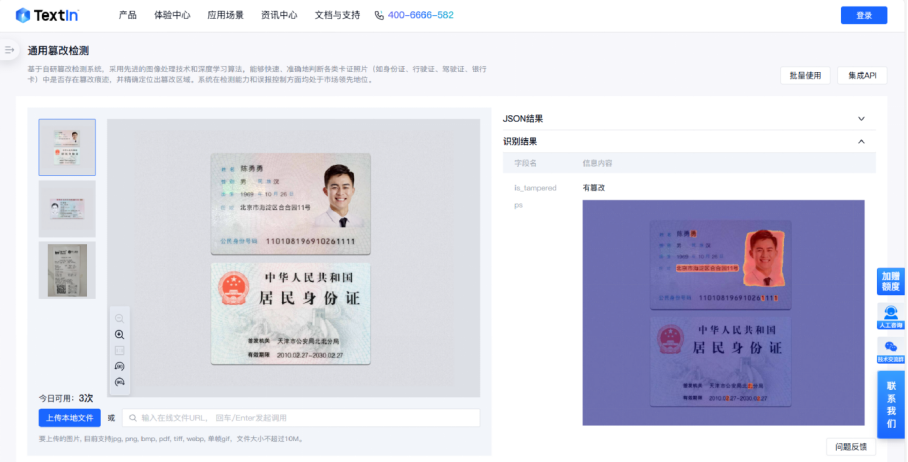Click the tamper heatmap result image

[723, 313]
